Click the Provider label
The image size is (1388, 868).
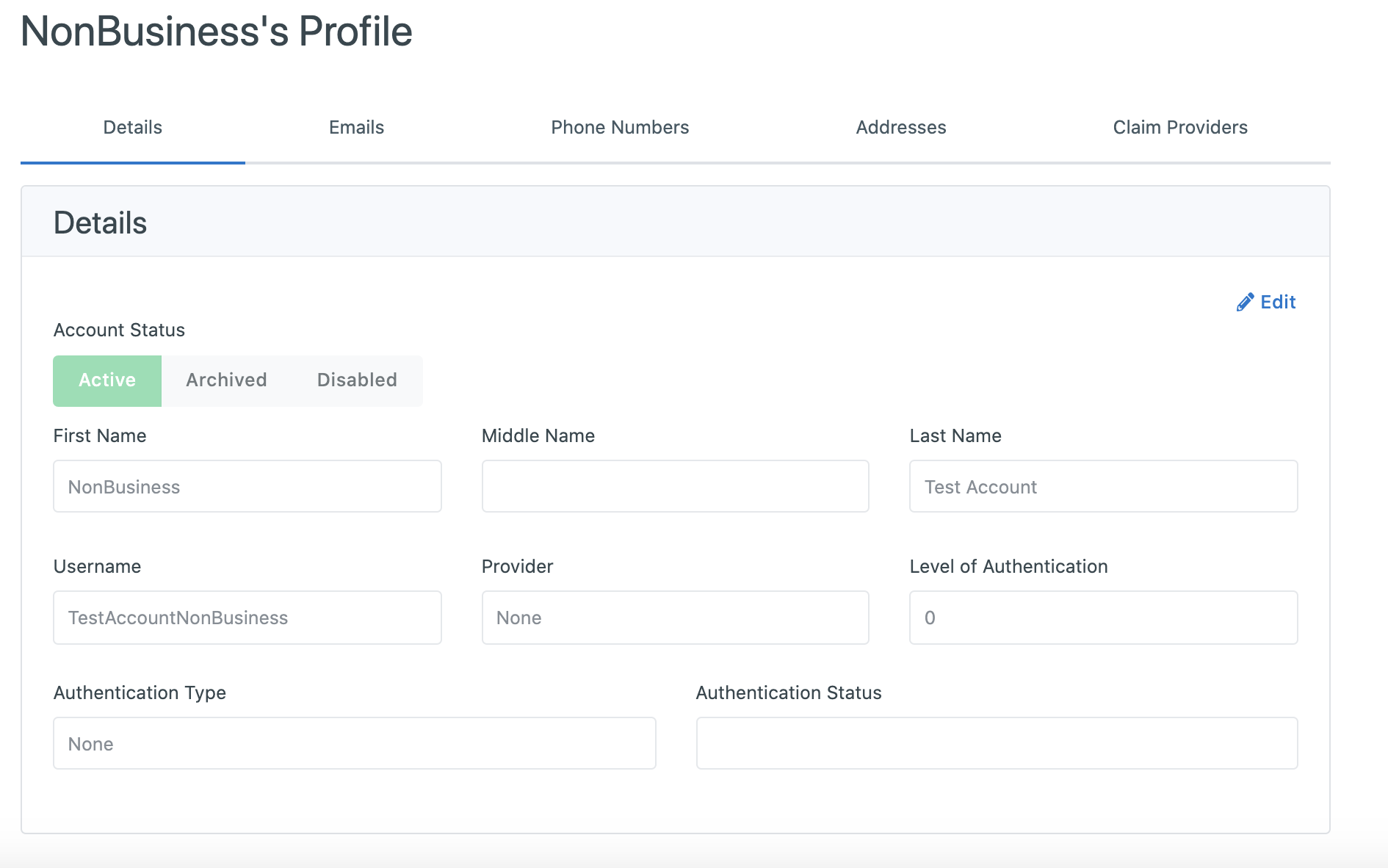[x=517, y=566]
